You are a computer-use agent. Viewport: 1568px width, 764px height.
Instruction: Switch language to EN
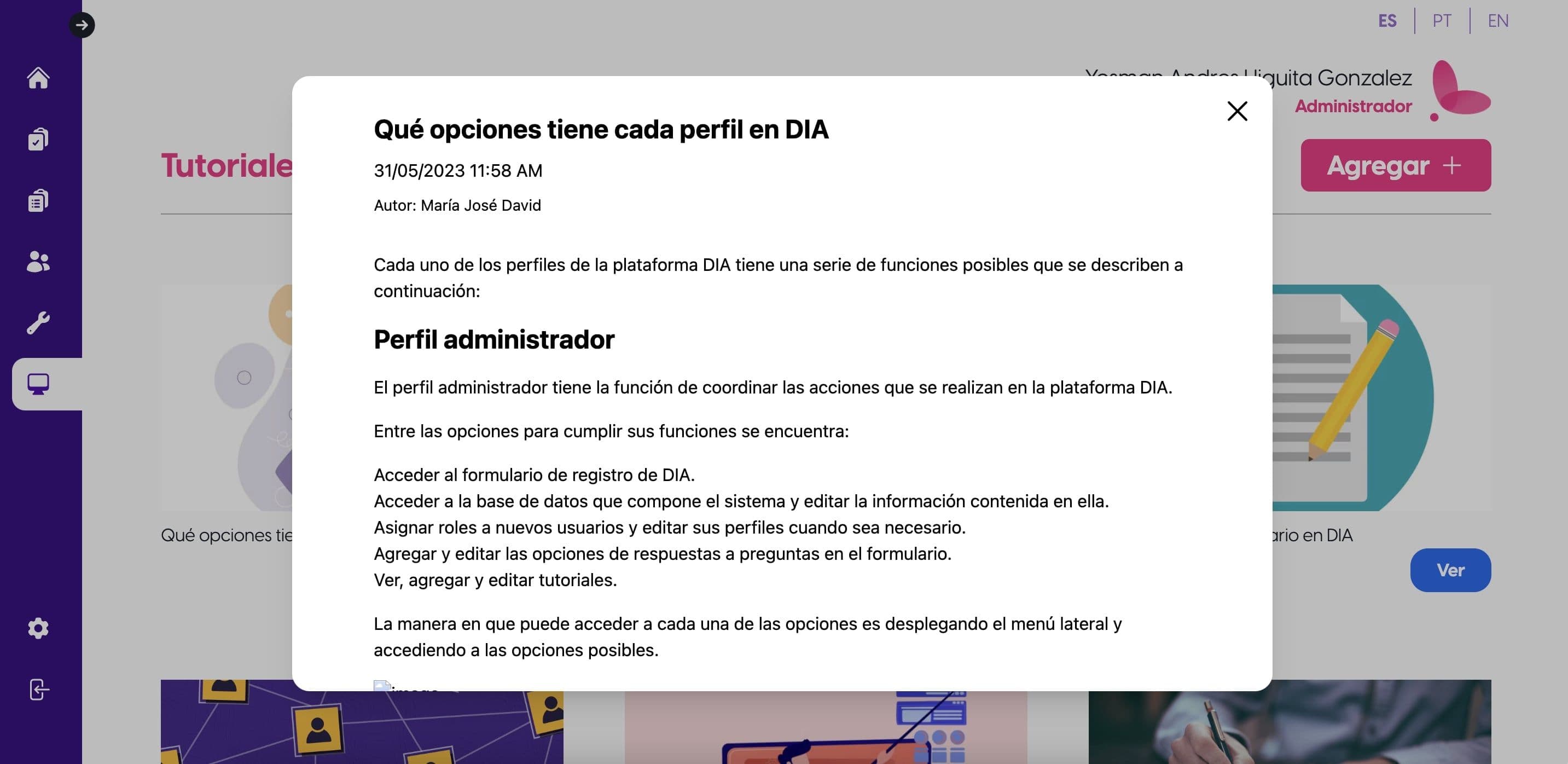coord(1498,21)
